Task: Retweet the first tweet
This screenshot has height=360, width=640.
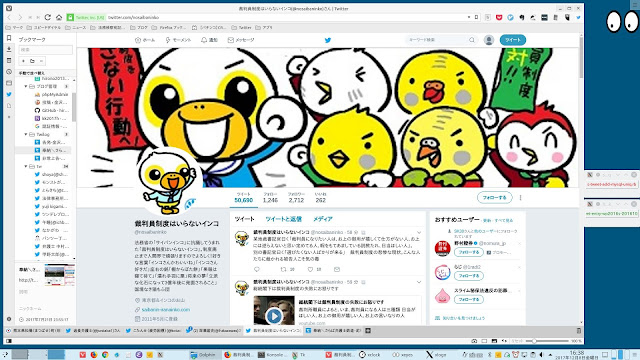Action: pyautogui.click(x=283, y=269)
